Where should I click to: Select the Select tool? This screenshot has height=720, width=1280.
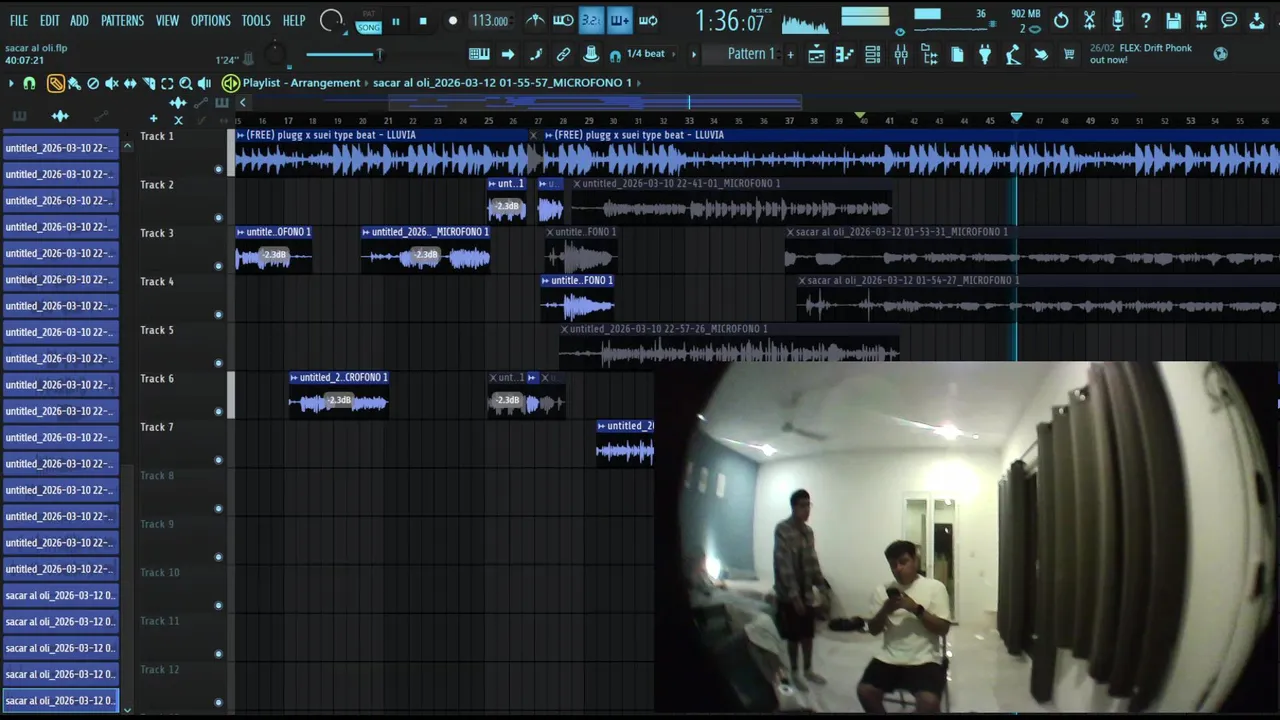pyautogui.click(x=167, y=84)
